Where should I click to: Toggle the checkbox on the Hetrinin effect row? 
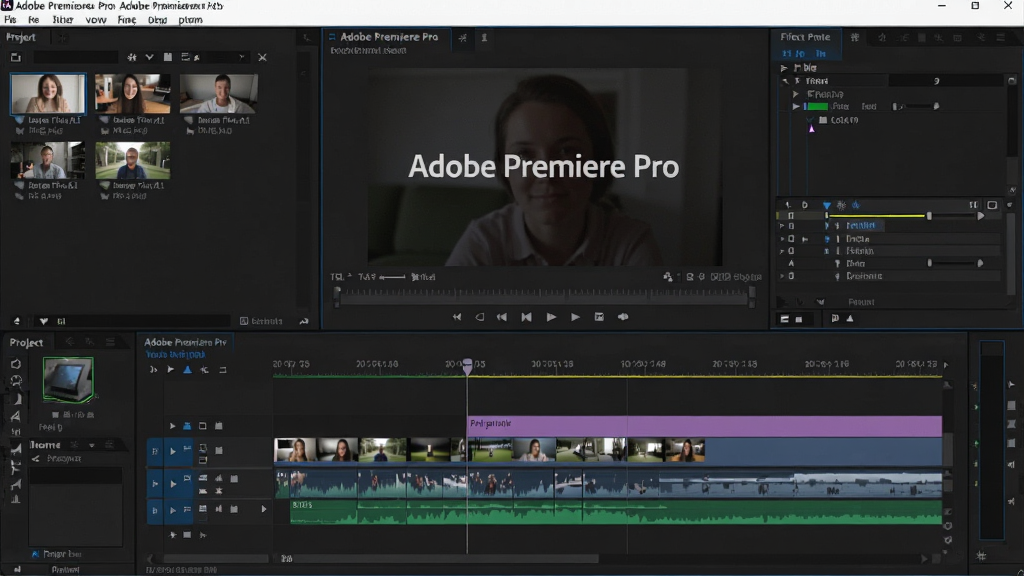pos(791,251)
